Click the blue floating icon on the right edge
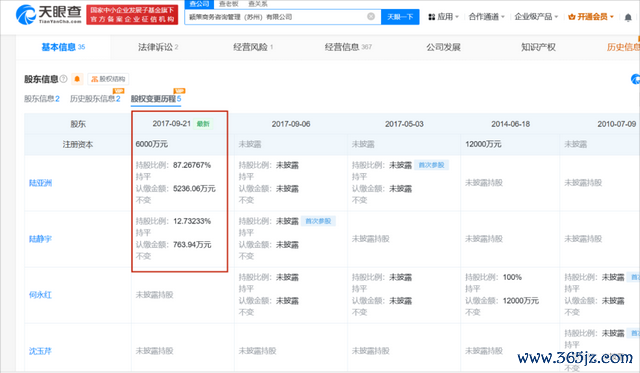This screenshot has height=373, width=640. (636, 79)
